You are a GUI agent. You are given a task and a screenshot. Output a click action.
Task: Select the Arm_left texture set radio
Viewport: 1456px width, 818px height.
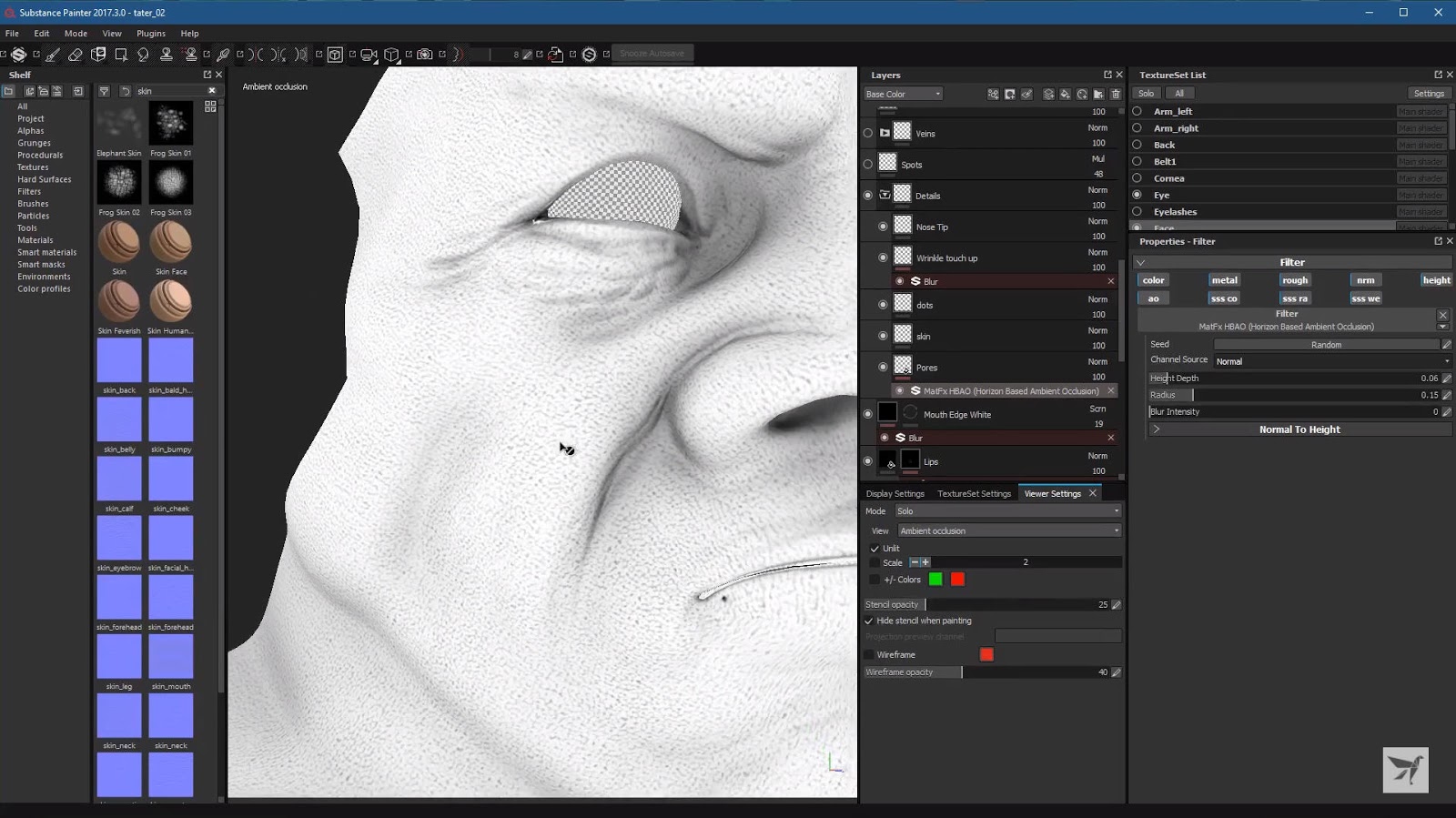[1137, 111]
